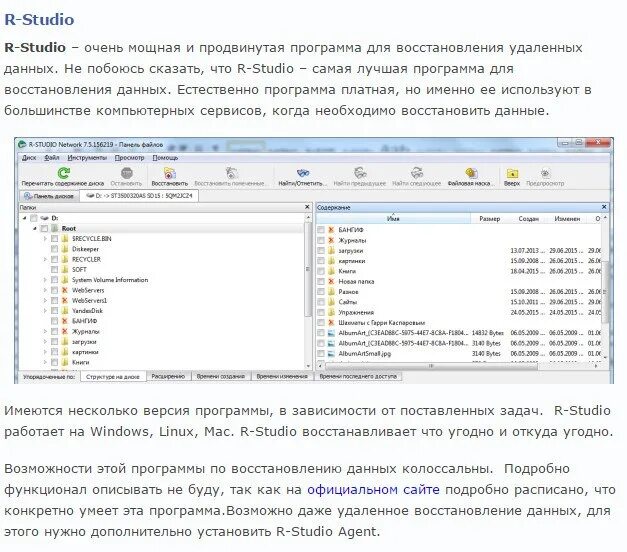Click the Имя column header

(393, 219)
